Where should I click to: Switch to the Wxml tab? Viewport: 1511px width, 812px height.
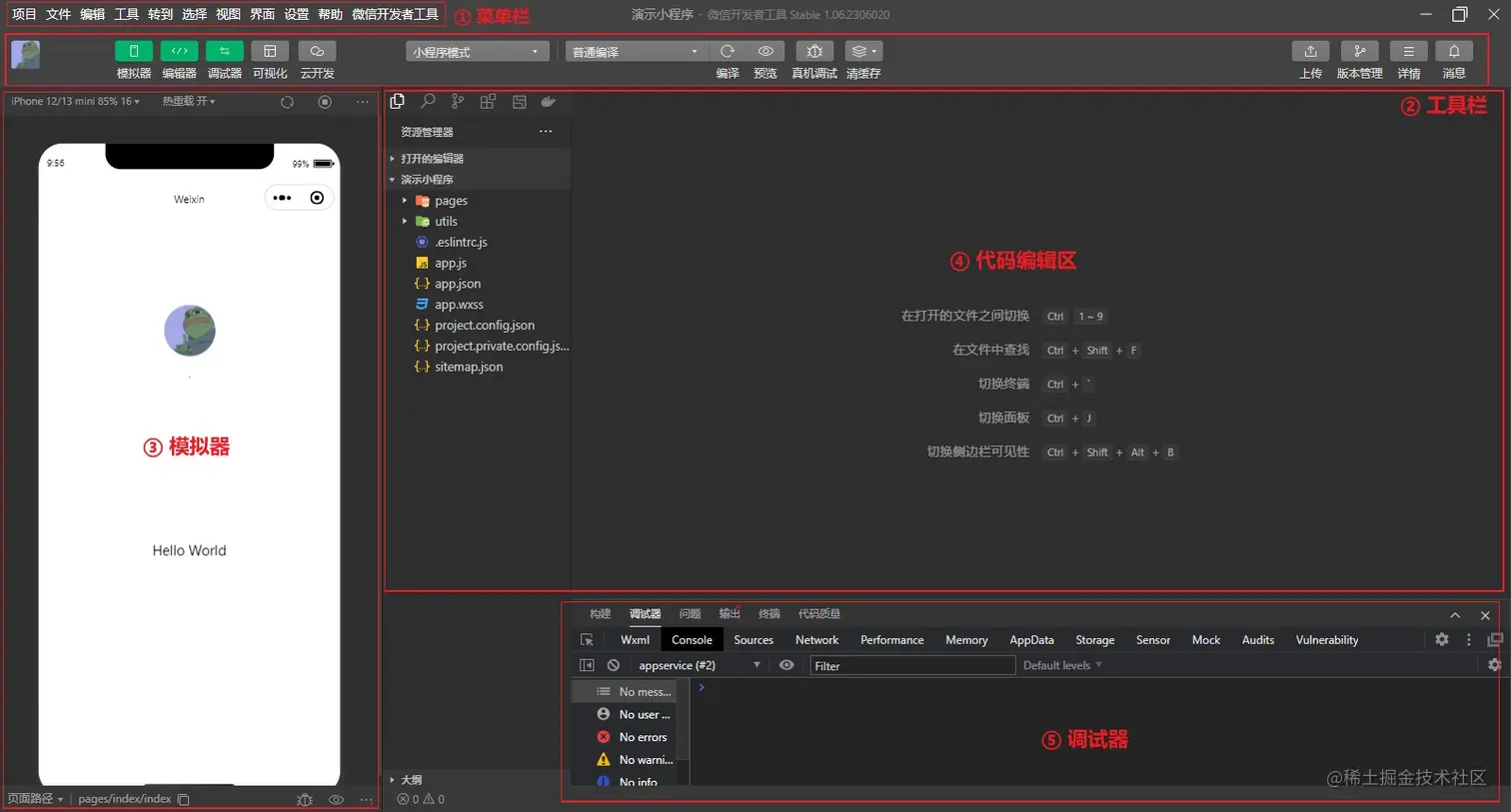[x=635, y=640]
